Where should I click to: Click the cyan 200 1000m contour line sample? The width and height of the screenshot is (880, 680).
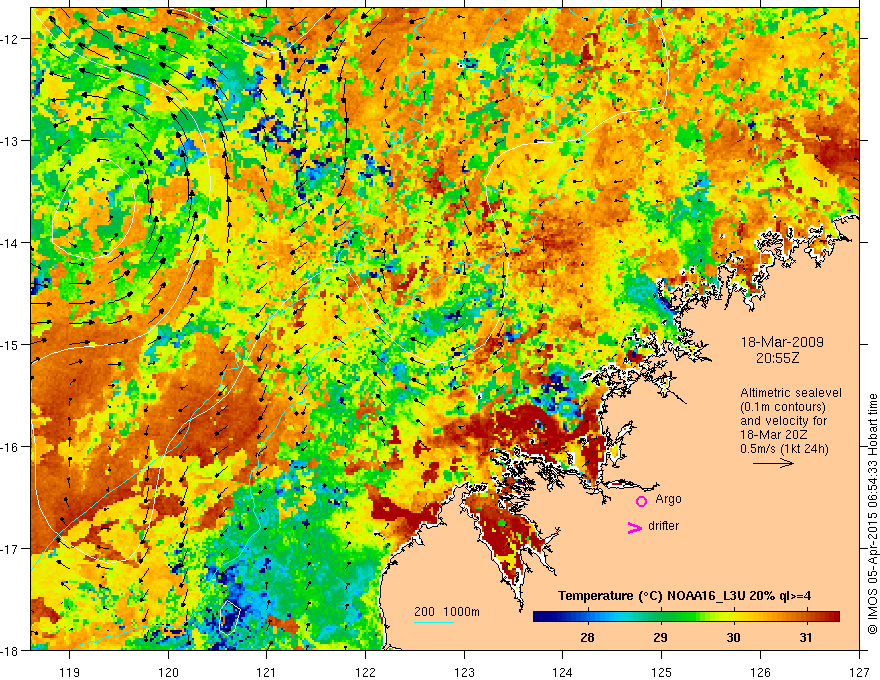coord(434,622)
